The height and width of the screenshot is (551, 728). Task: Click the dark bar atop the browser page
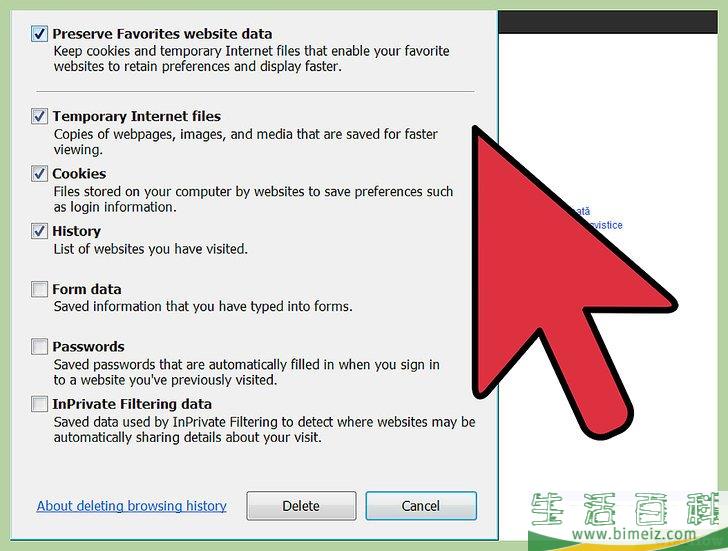tap(608, 22)
